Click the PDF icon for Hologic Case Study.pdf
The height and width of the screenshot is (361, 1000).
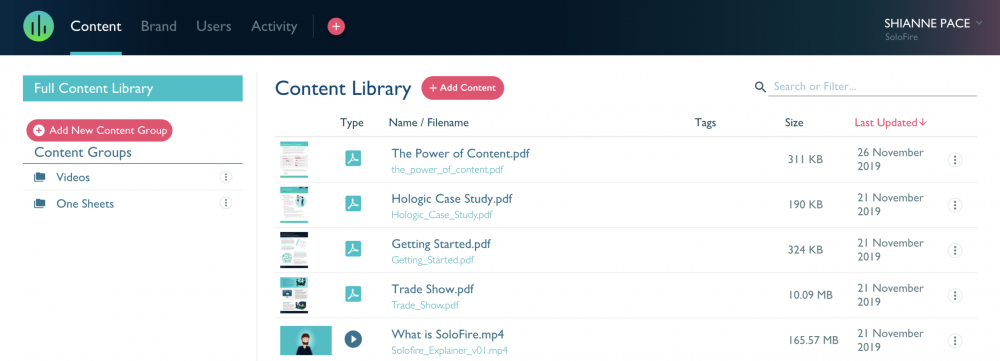point(353,203)
